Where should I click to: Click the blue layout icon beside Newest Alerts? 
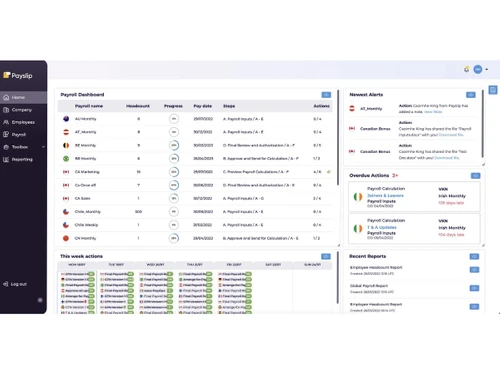coord(493,90)
